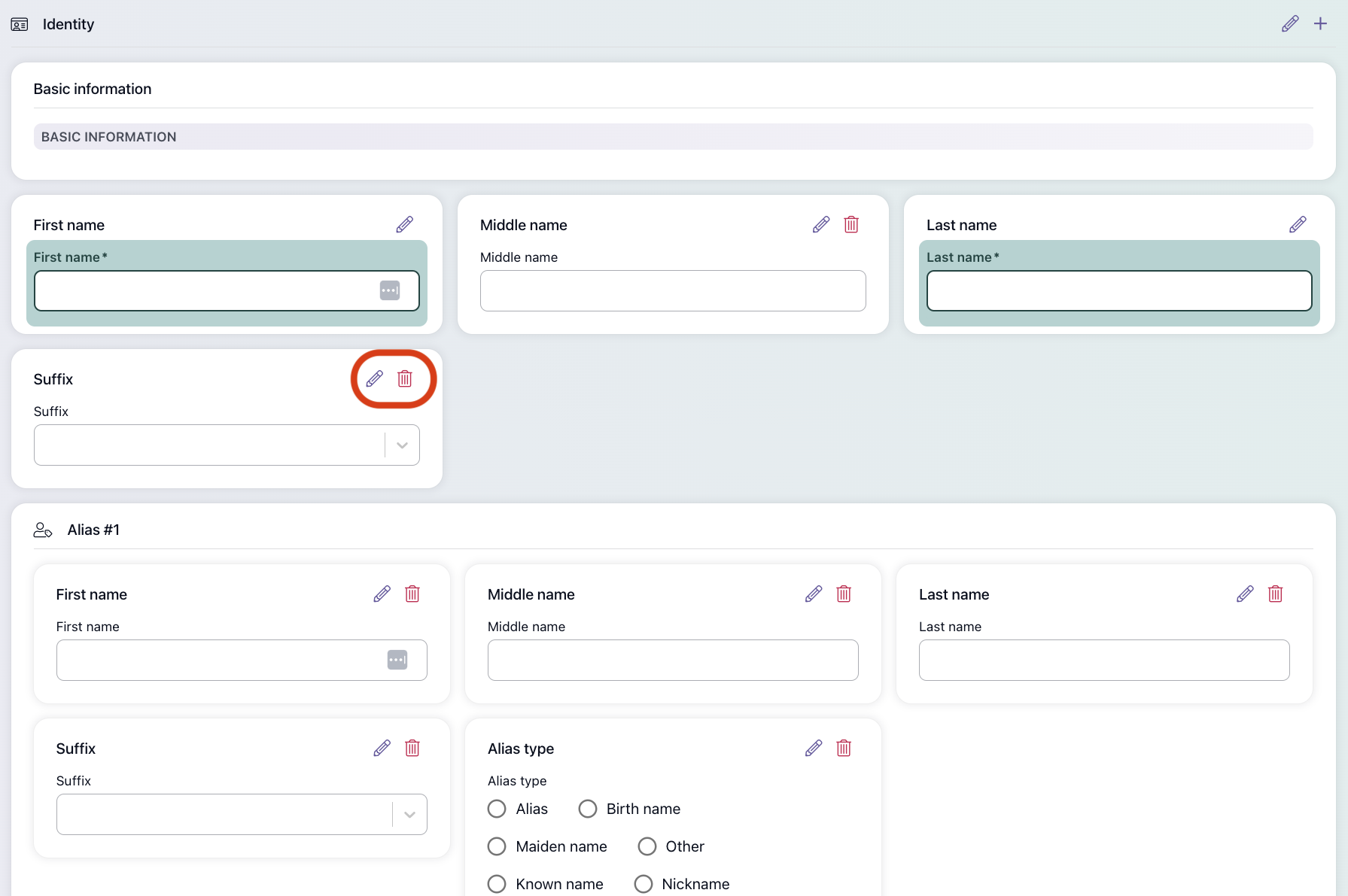The height and width of the screenshot is (896, 1348).
Task: Click the Basic information card heading
Action: point(93,89)
